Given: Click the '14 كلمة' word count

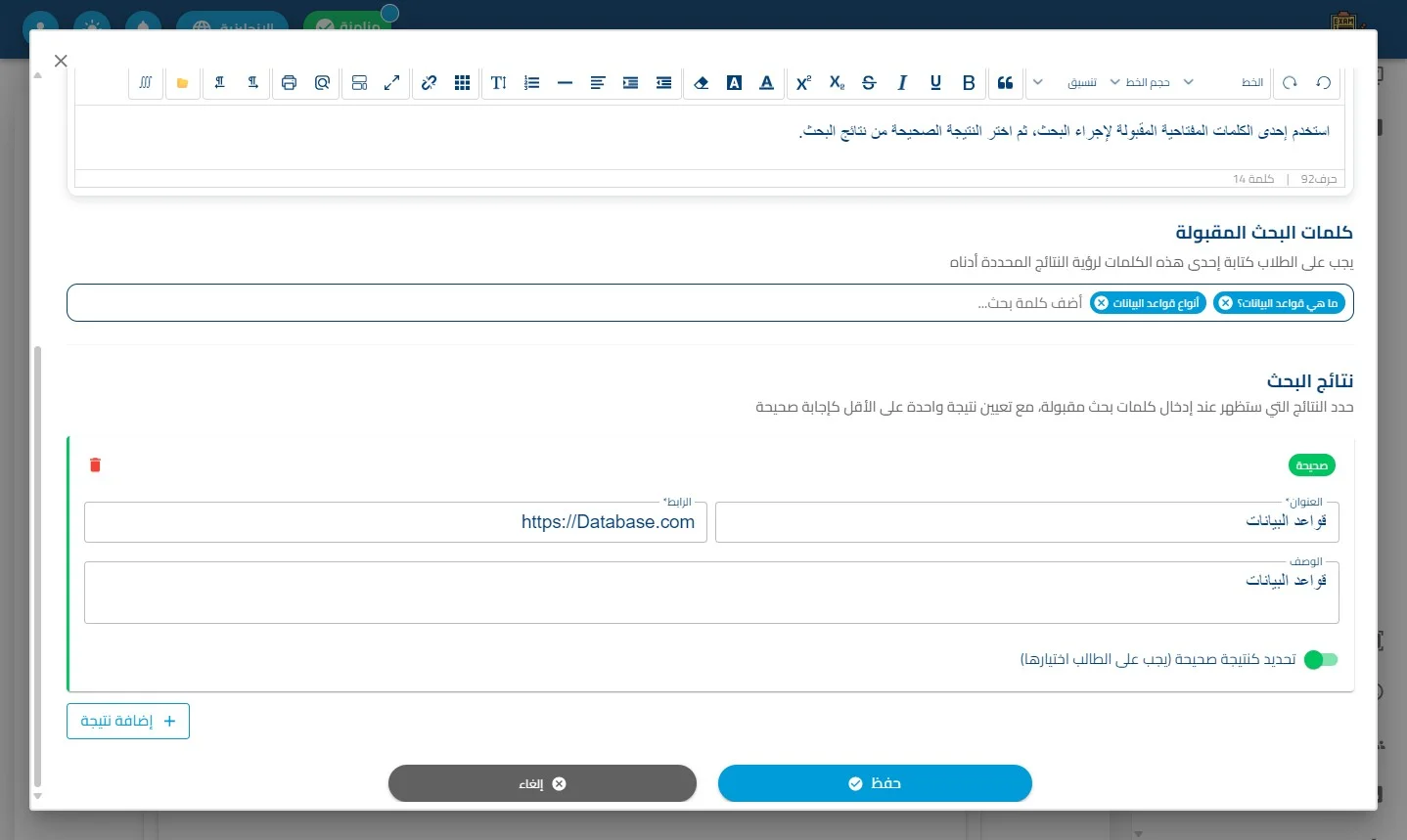Looking at the screenshot, I should (1253, 179).
